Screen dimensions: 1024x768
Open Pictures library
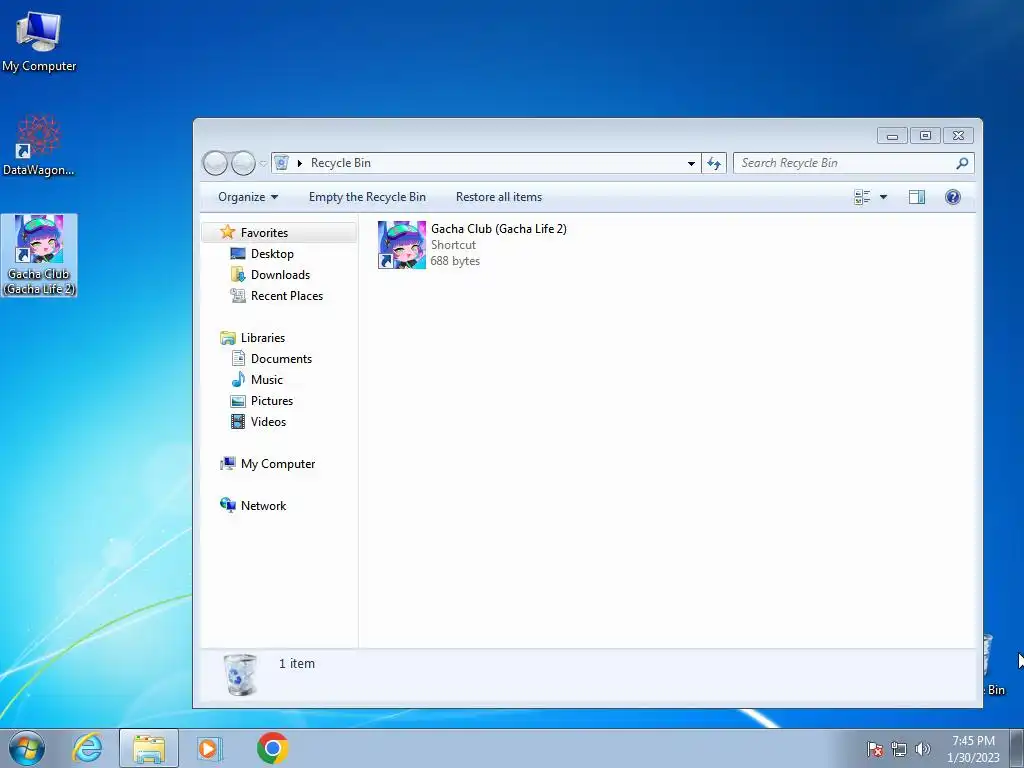pyautogui.click(x=272, y=400)
